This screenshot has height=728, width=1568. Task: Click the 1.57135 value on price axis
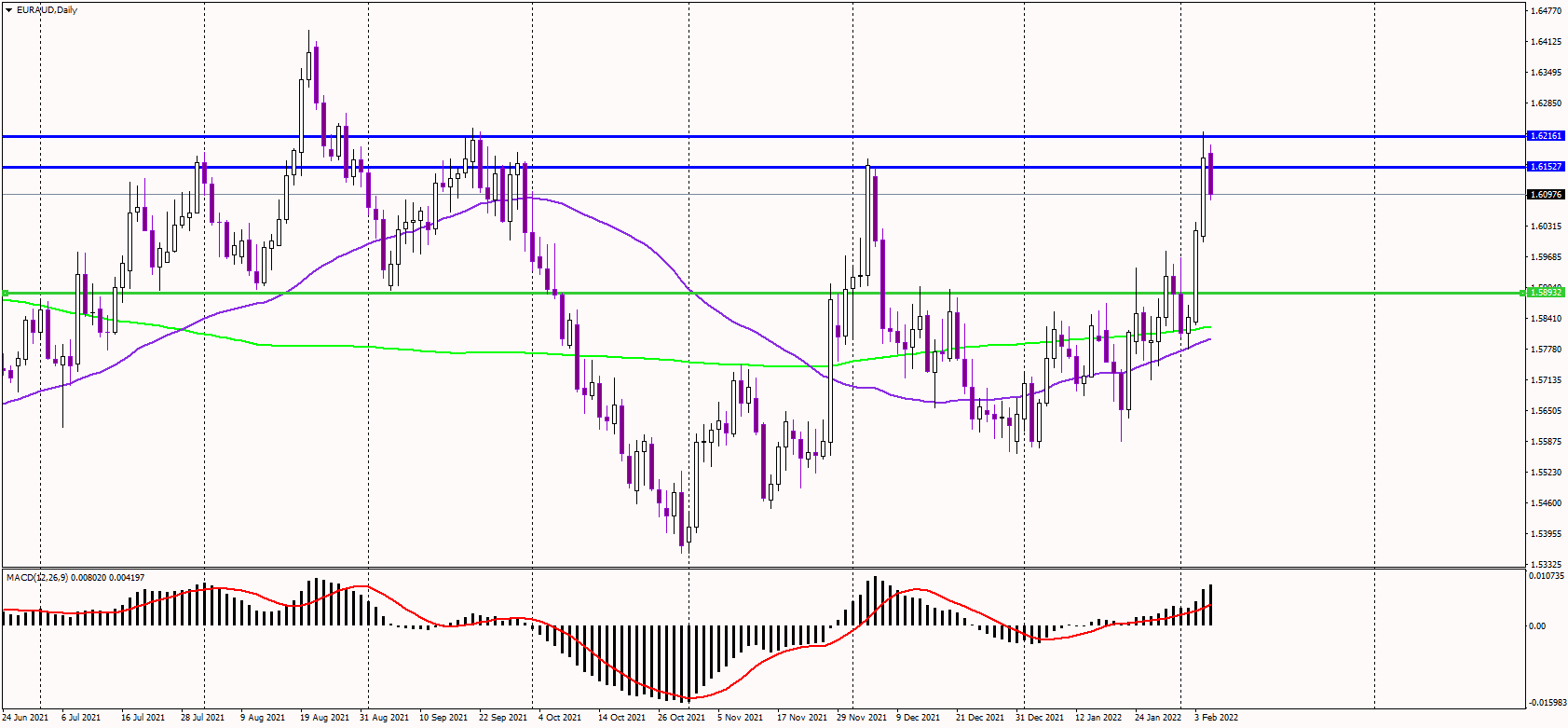1547,380
